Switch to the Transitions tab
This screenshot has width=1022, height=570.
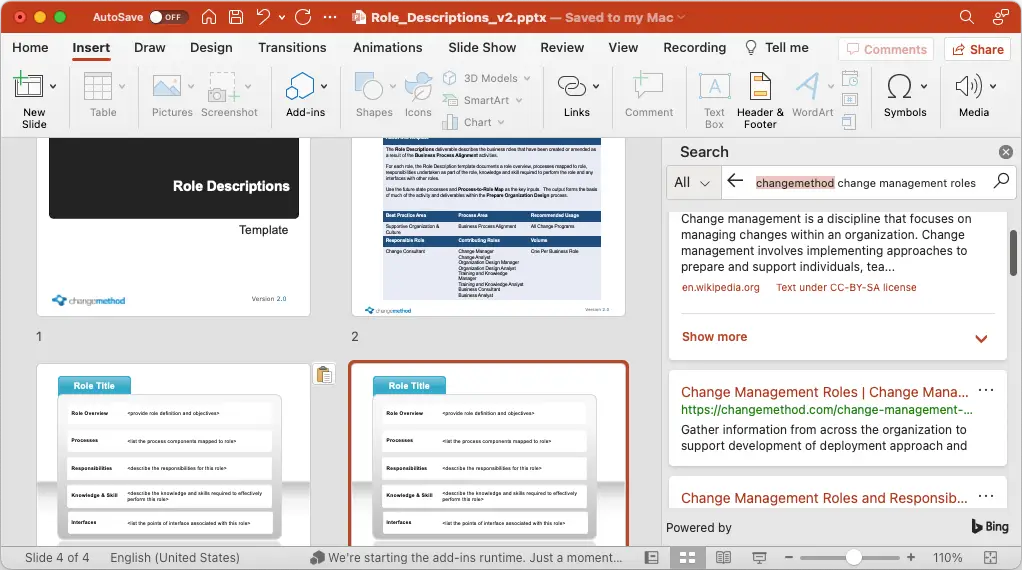(292, 48)
